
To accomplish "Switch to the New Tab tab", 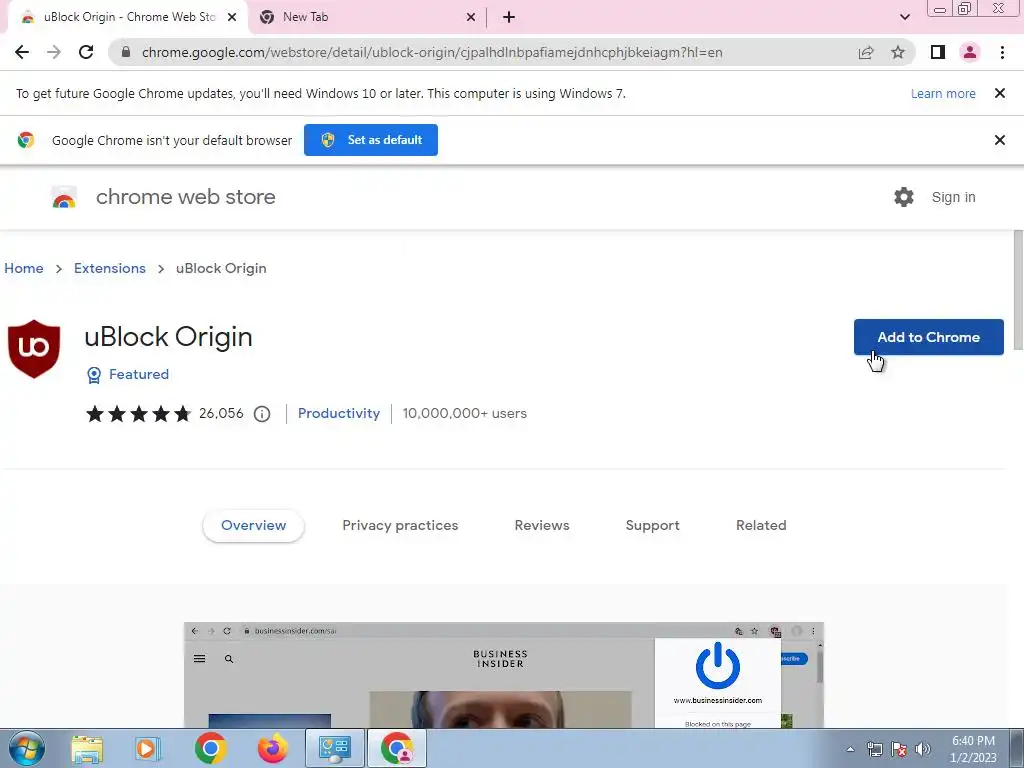I will [x=368, y=18].
